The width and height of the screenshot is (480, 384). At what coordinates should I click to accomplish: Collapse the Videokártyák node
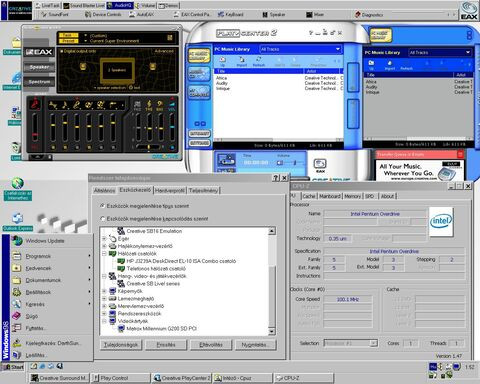coord(104,321)
